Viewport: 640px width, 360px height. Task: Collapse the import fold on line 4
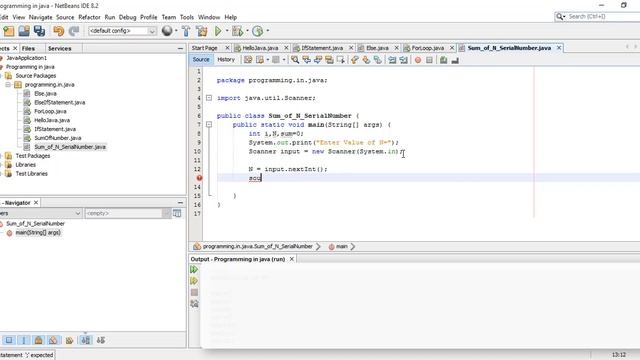209,98
